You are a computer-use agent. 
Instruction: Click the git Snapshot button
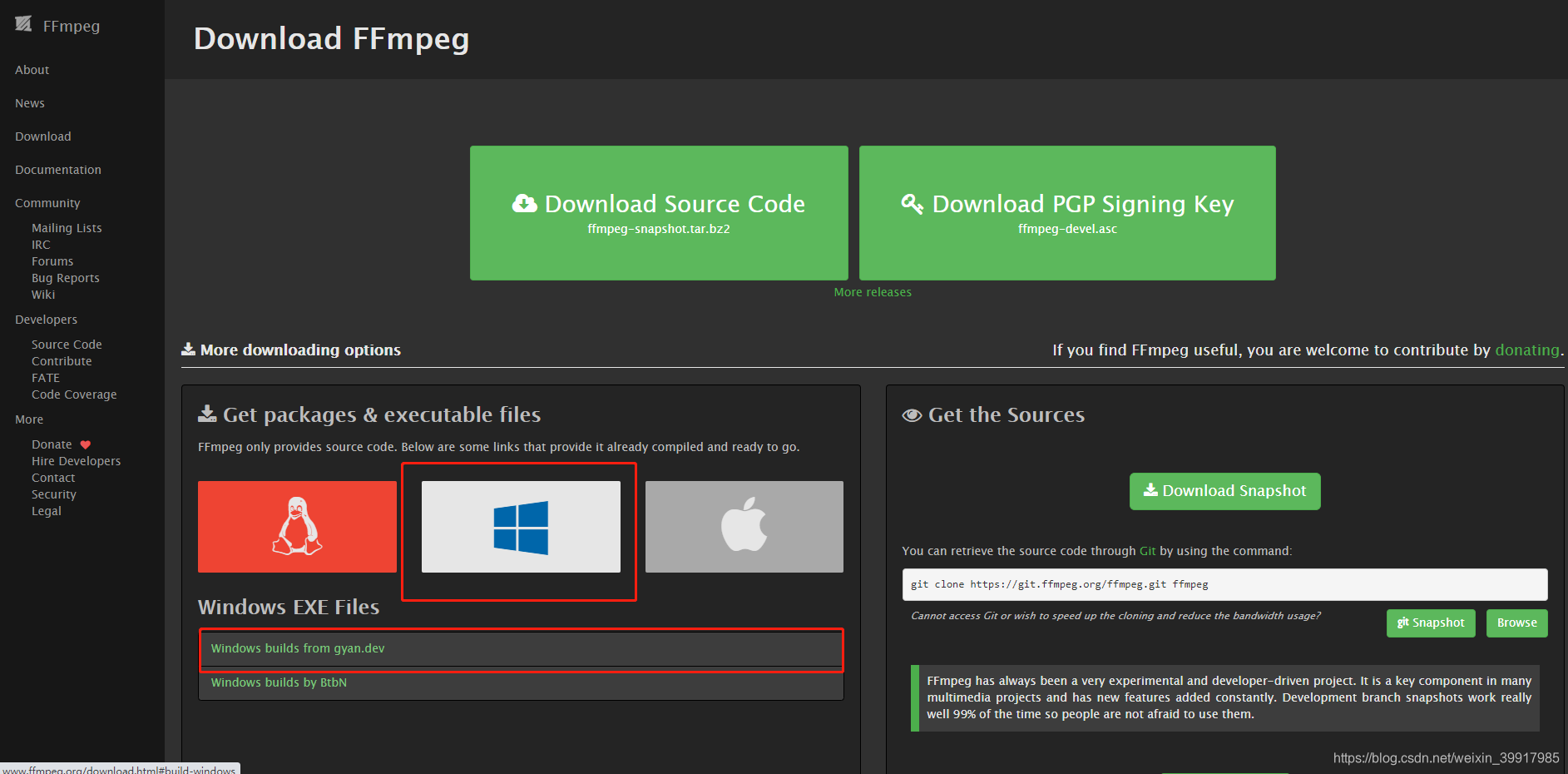click(x=1430, y=623)
